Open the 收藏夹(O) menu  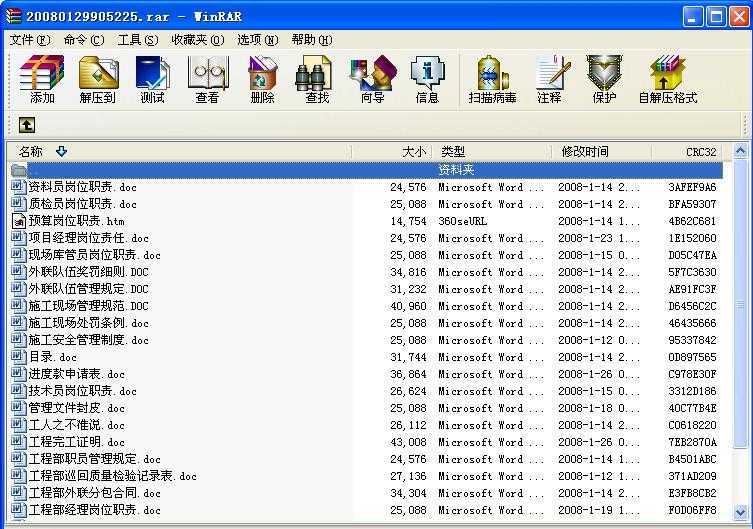click(197, 40)
